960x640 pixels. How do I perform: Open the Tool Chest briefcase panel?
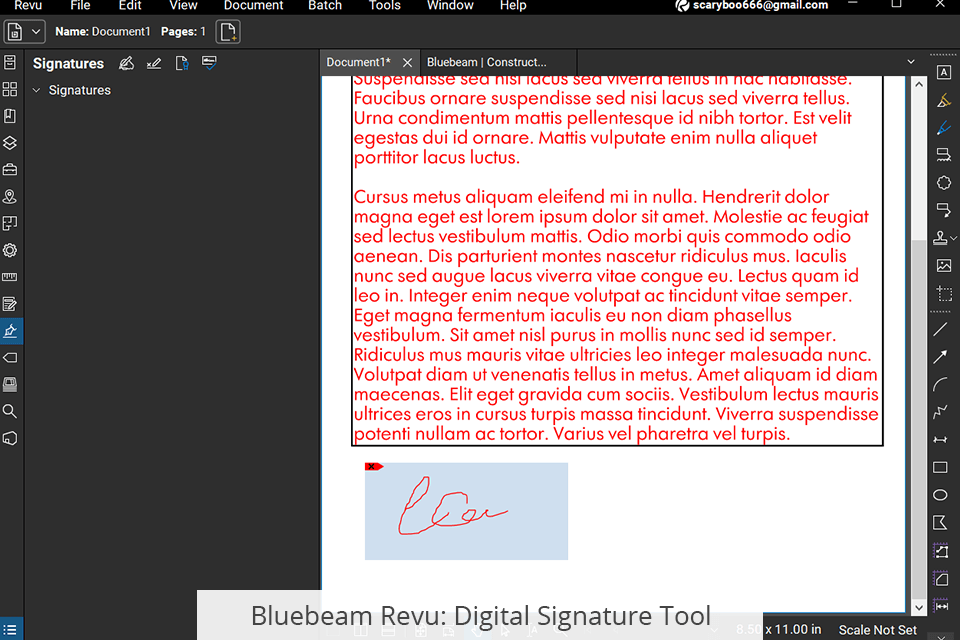10,170
